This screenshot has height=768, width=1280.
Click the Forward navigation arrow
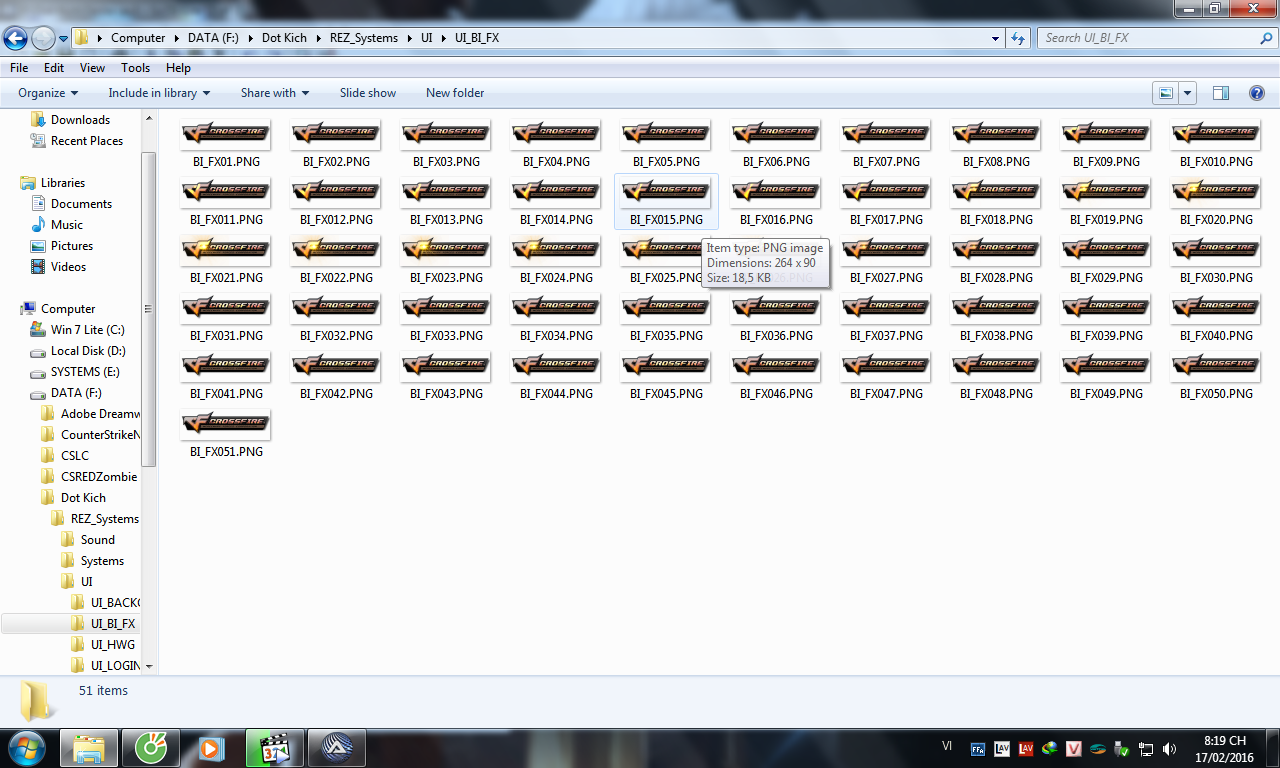click(x=43, y=39)
